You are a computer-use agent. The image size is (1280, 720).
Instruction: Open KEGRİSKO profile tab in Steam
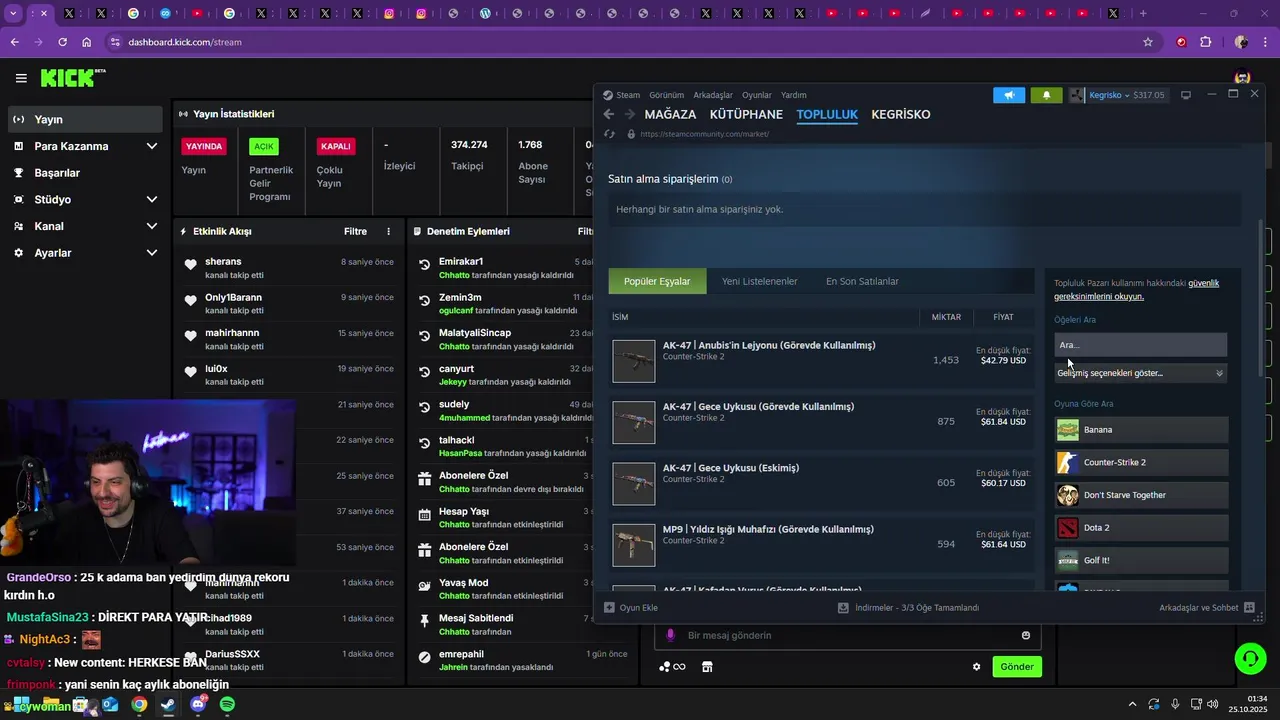[901, 114]
